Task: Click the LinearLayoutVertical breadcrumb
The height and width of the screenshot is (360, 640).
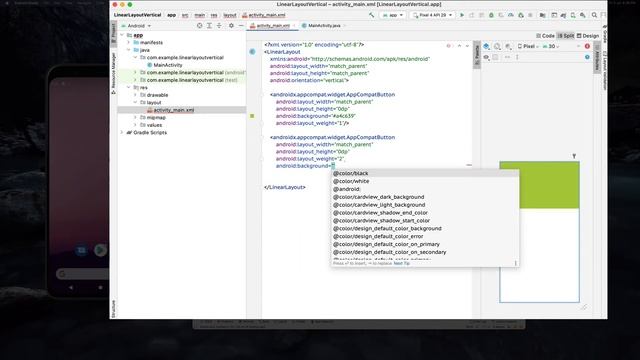Action: tap(138, 15)
